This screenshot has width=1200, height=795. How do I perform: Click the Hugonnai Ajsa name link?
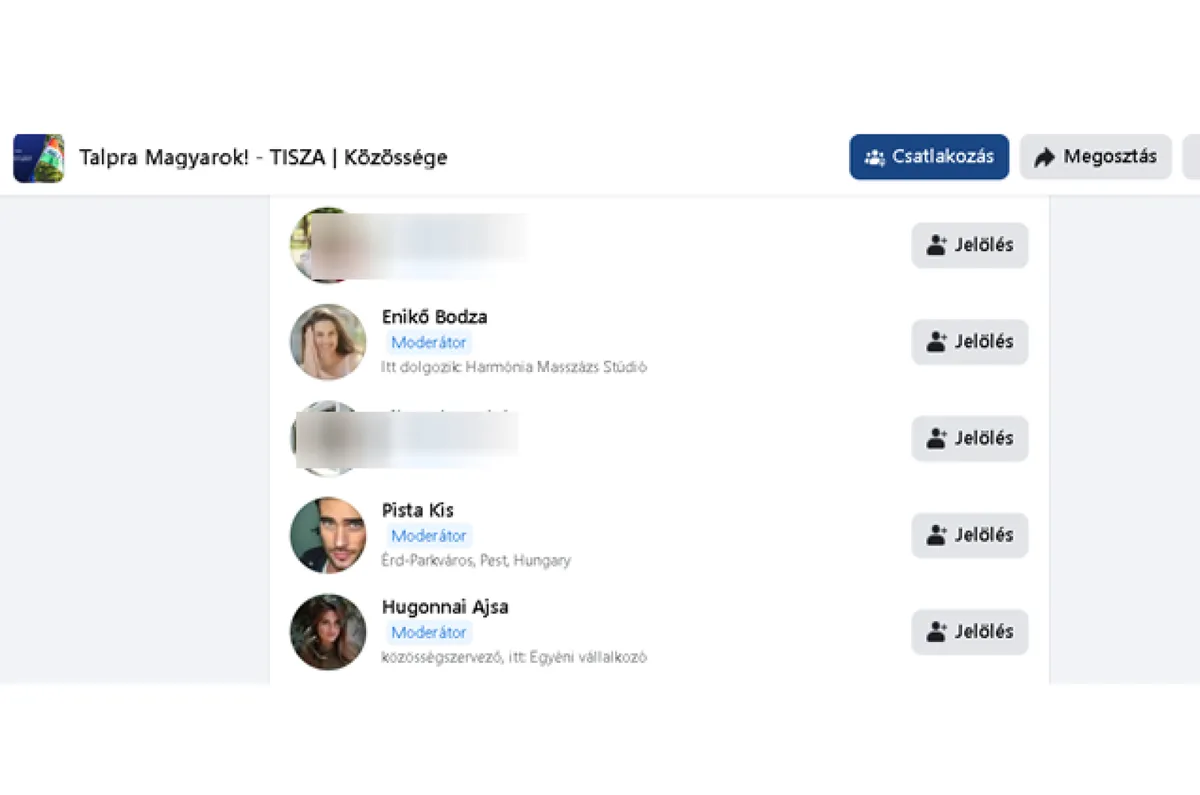tap(445, 607)
